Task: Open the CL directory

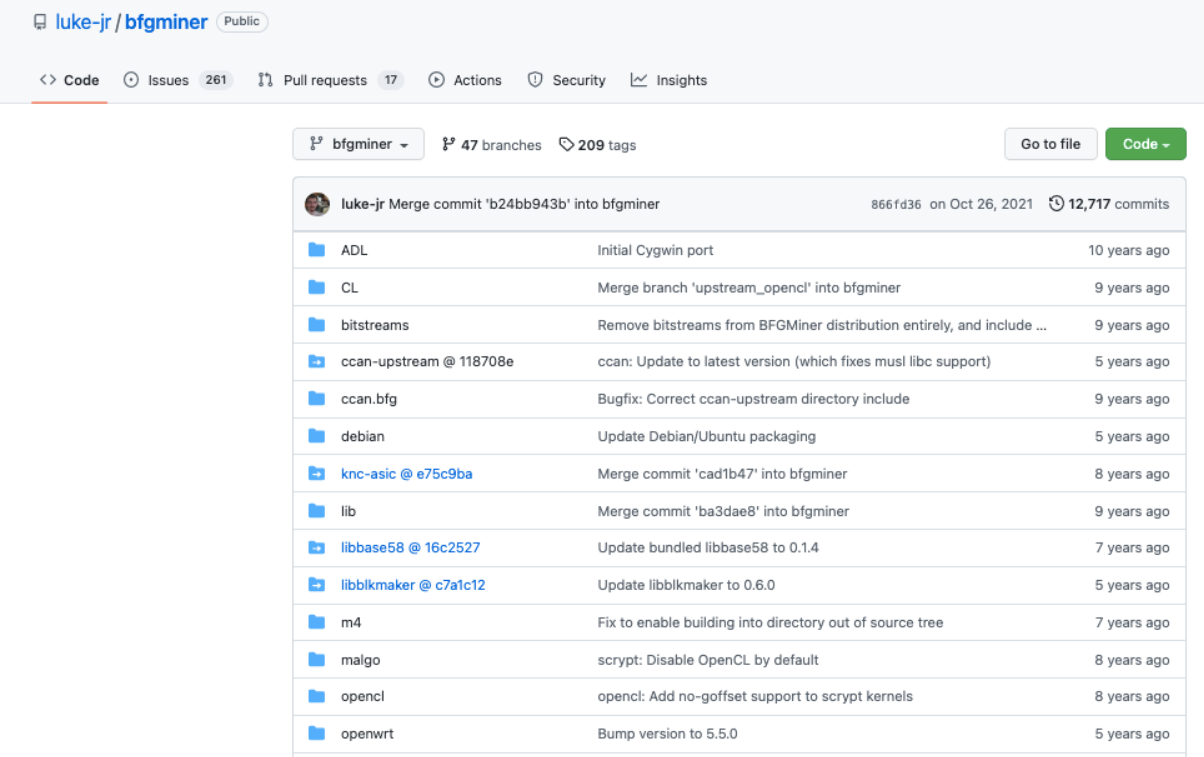Action: coord(349,287)
